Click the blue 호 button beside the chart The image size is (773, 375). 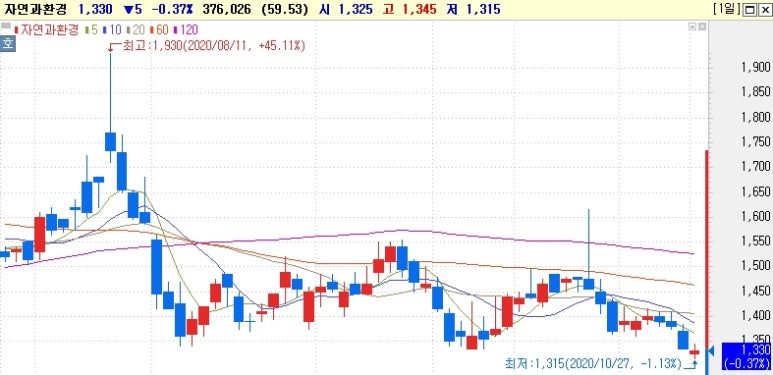click(8, 43)
